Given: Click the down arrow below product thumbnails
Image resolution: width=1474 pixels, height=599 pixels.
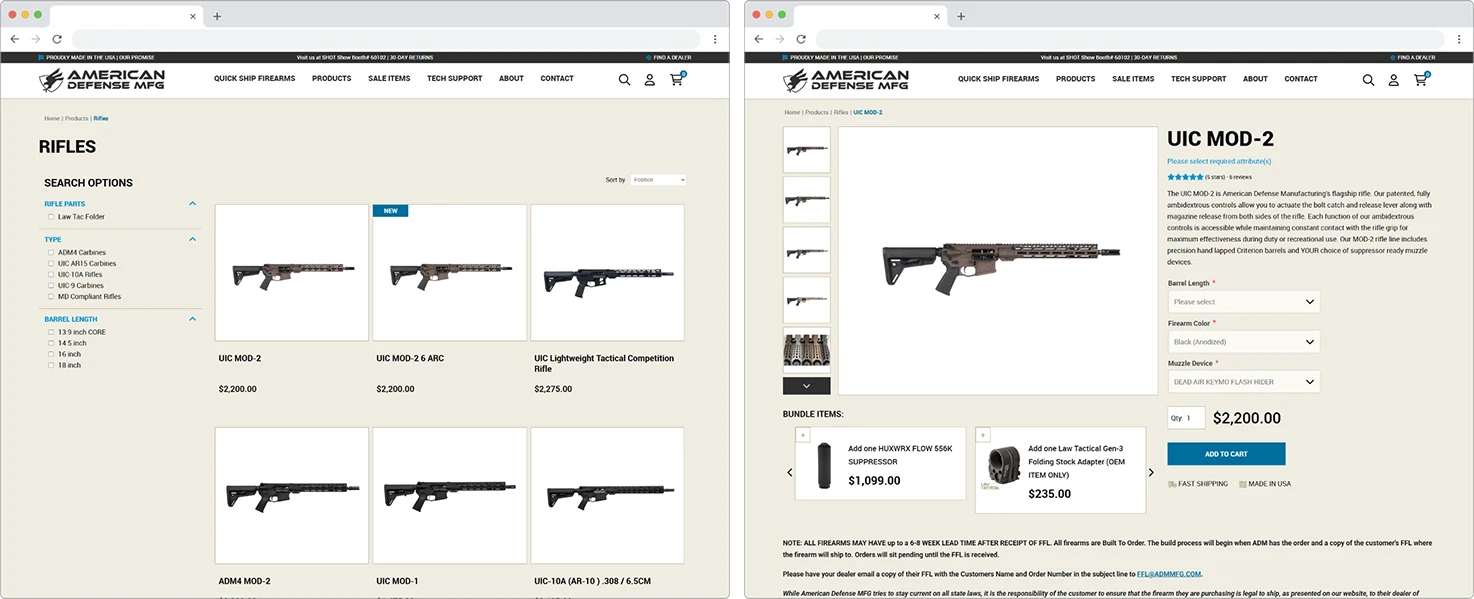Looking at the screenshot, I should pyautogui.click(x=806, y=385).
